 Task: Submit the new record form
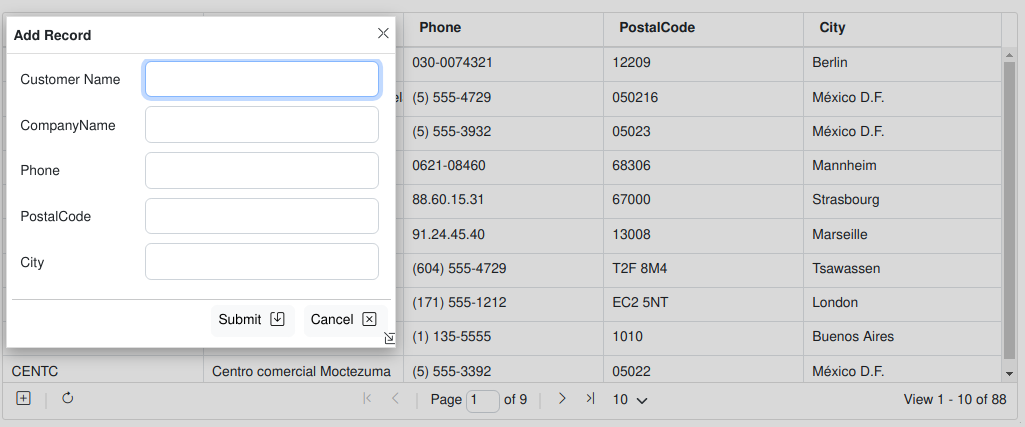pyautogui.click(x=252, y=319)
